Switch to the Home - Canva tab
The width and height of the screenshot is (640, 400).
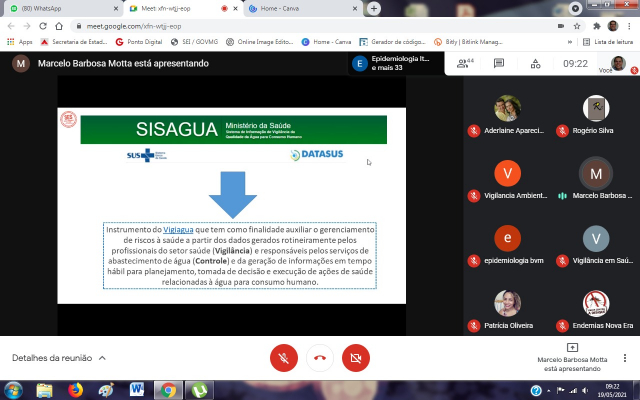tap(304, 9)
